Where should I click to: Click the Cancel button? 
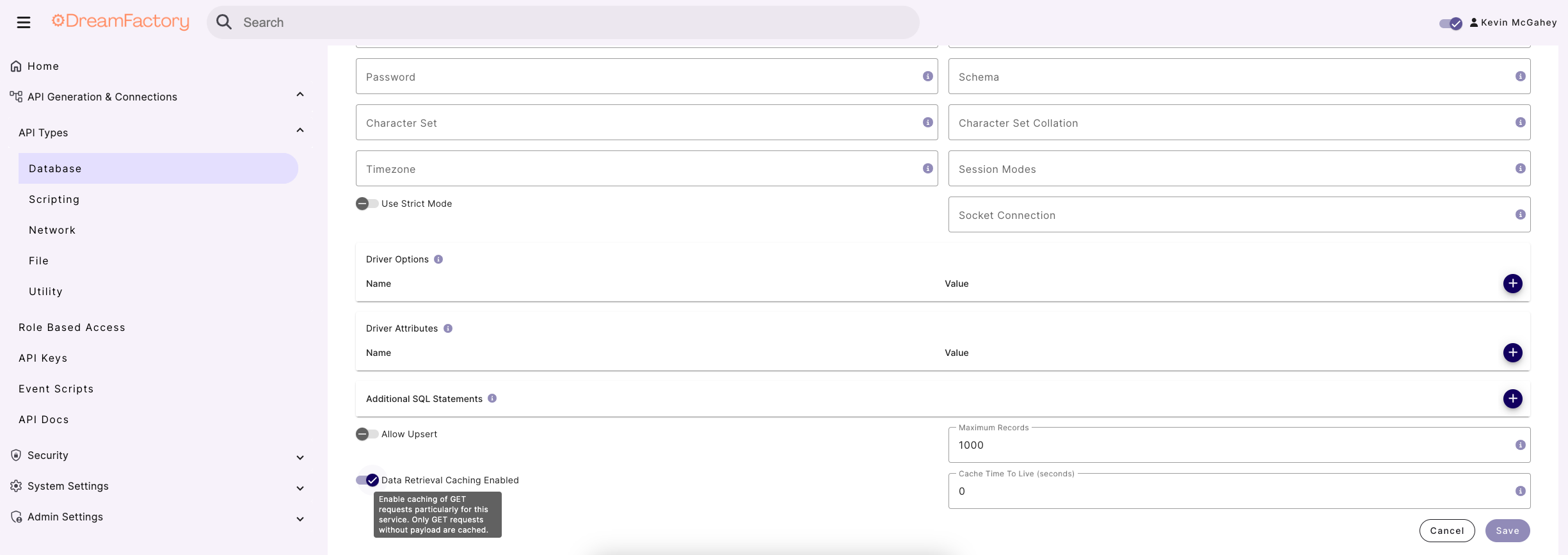1446,531
